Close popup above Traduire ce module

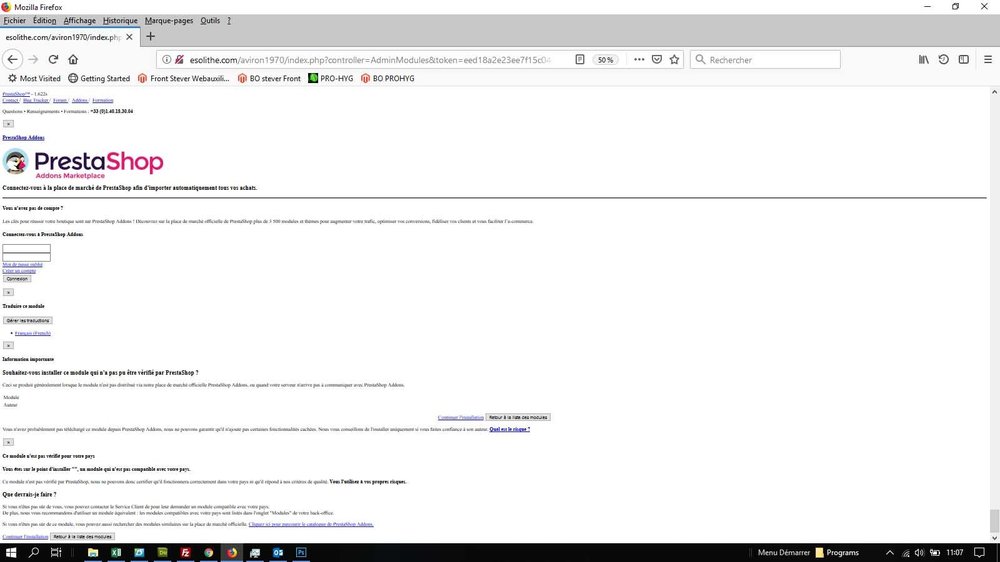(8, 292)
